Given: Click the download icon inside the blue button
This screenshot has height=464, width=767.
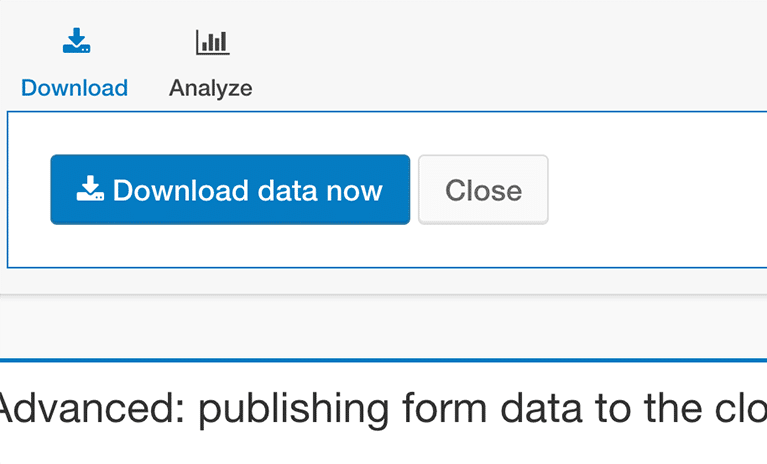Looking at the screenshot, I should pyautogui.click(x=90, y=189).
